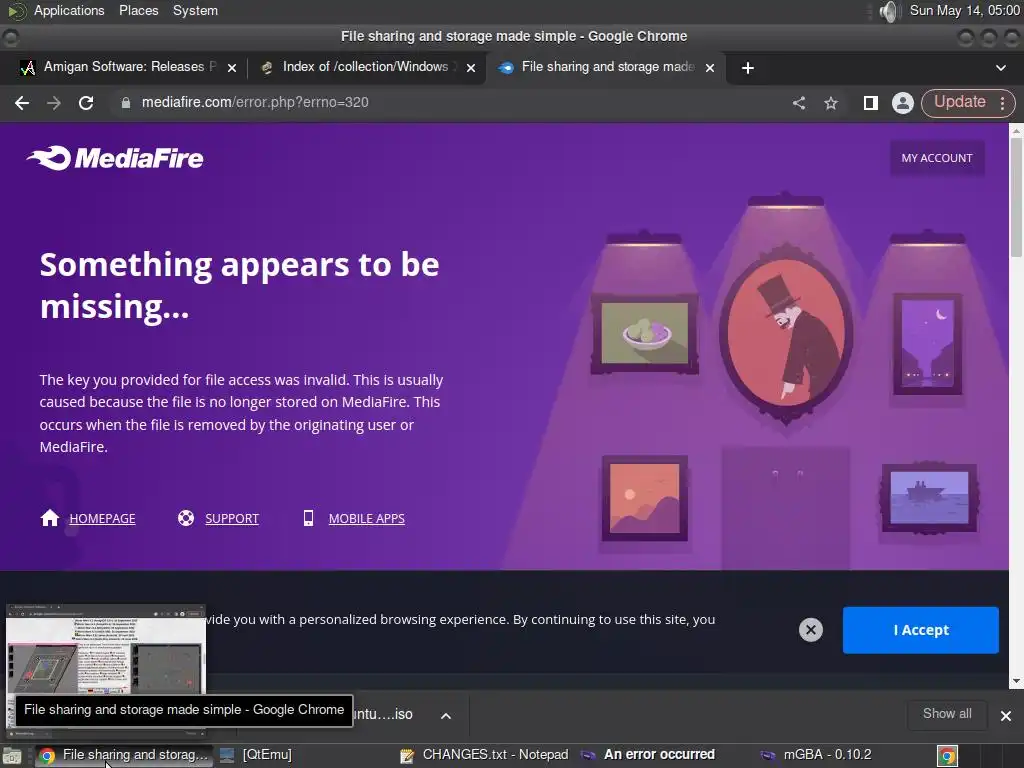Close the downloads bar
Image resolution: width=1024 pixels, height=768 pixels.
pos(1006,716)
